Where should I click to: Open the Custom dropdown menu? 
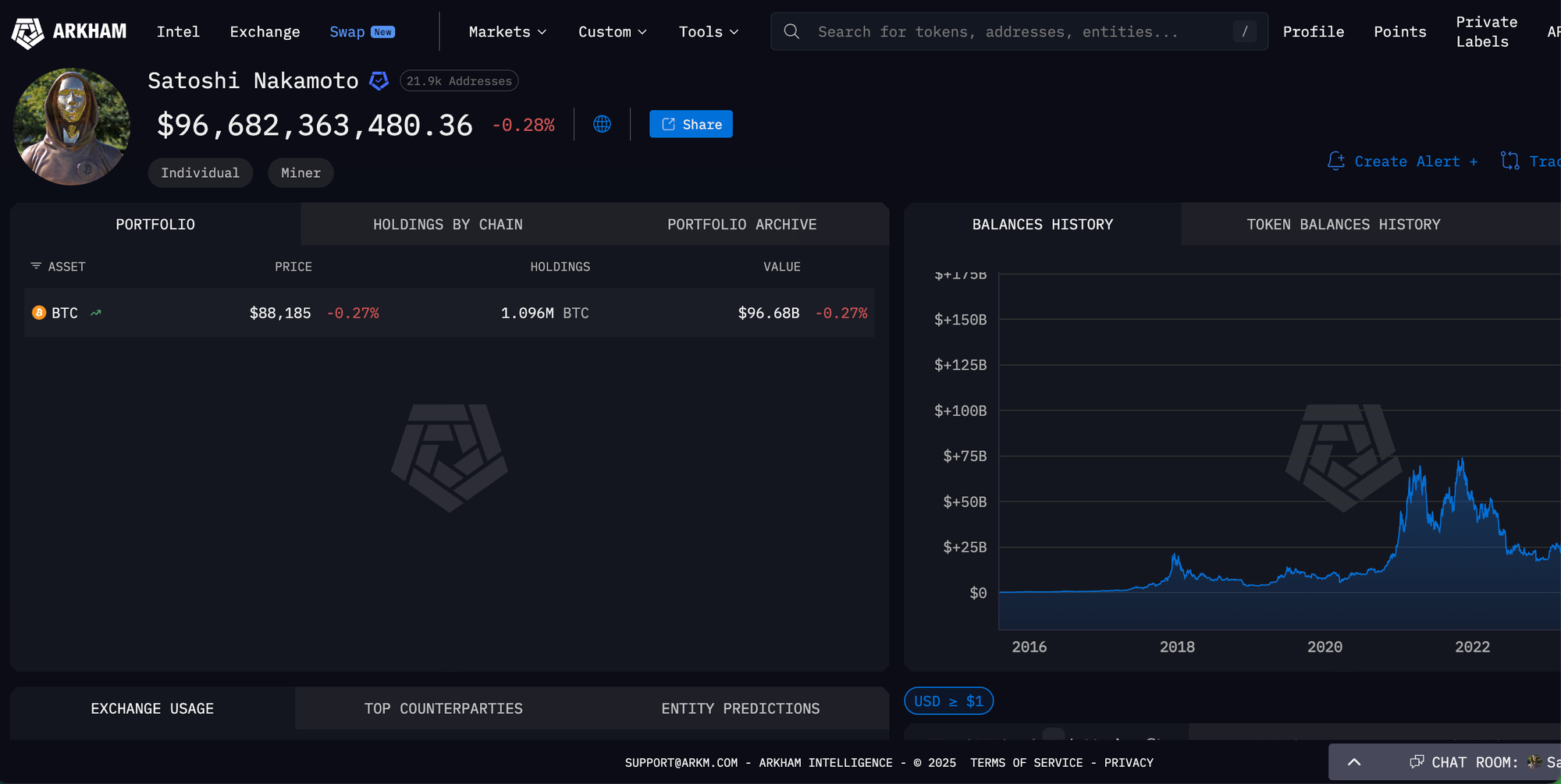pyautogui.click(x=612, y=32)
